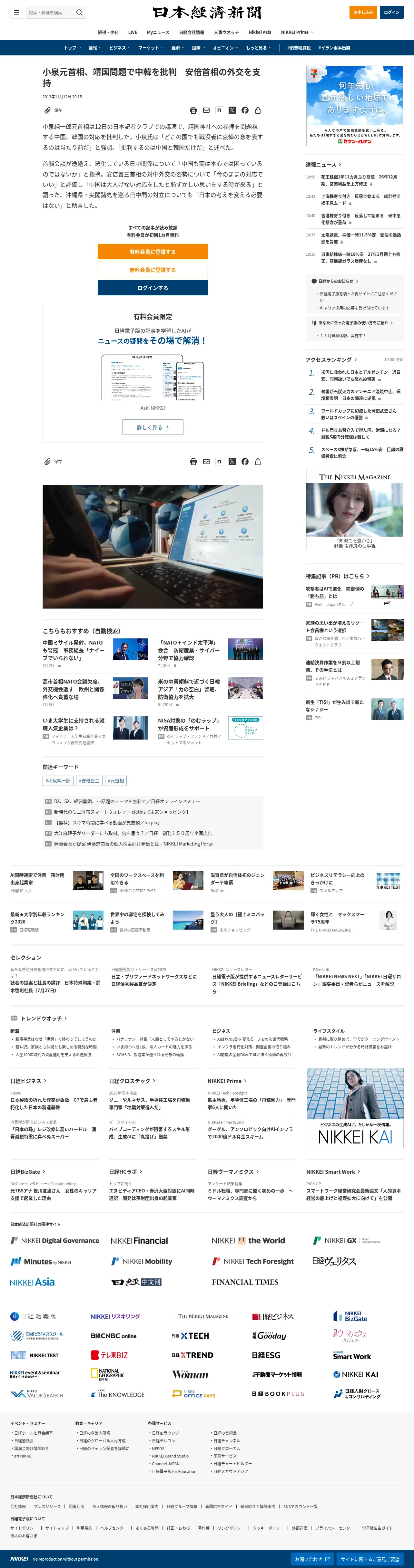Open the トレンドウオッチ section heading
414x1568 pixels.
(x=44, y=1018)
